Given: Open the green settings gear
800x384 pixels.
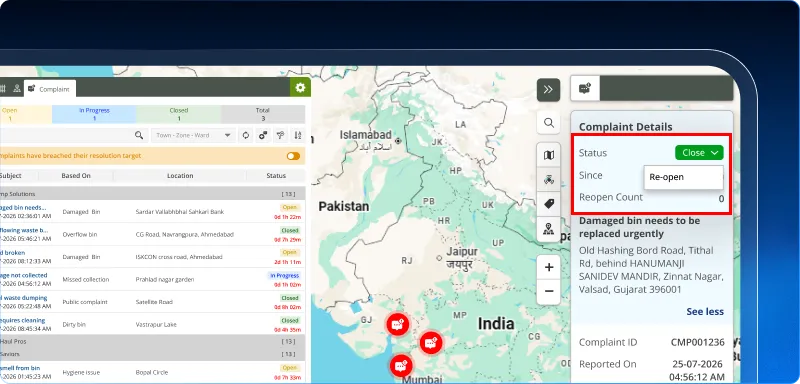Looking at the screenshot, I should tap(300, 88).
